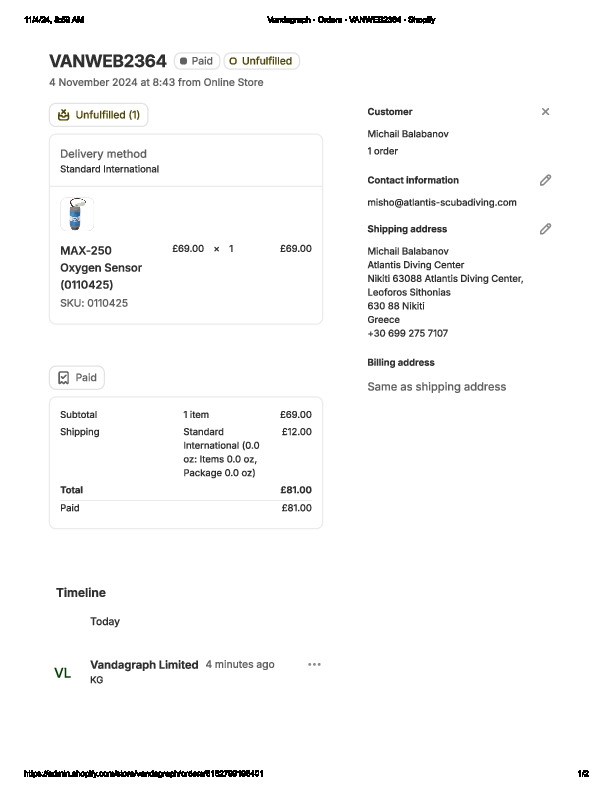Click the Paid receipt badge above Subtotal

(77, 378)
